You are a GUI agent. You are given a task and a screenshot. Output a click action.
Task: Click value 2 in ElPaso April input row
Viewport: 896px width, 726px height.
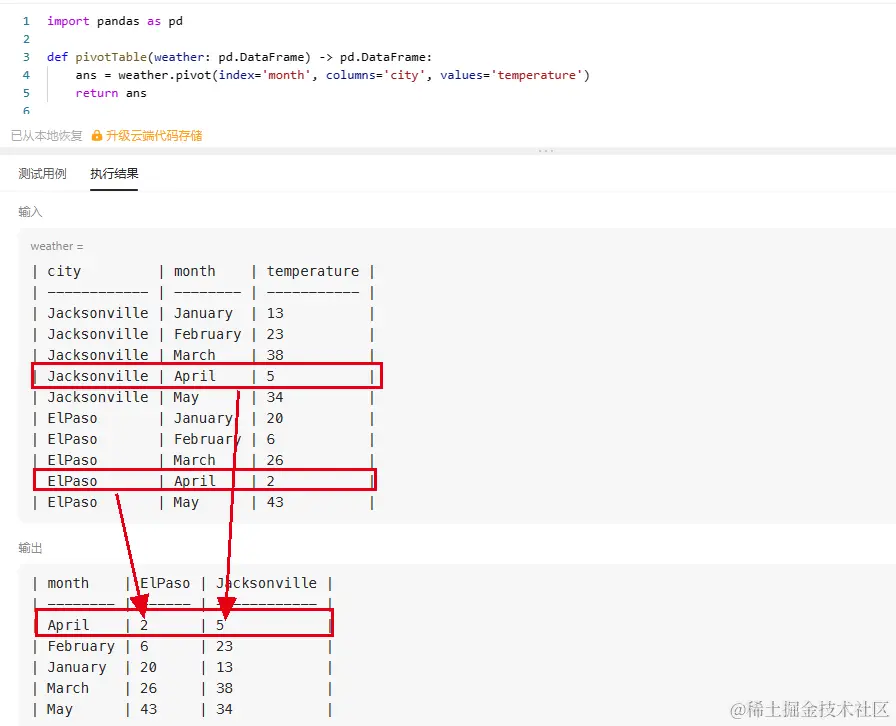tap(271, 481)
